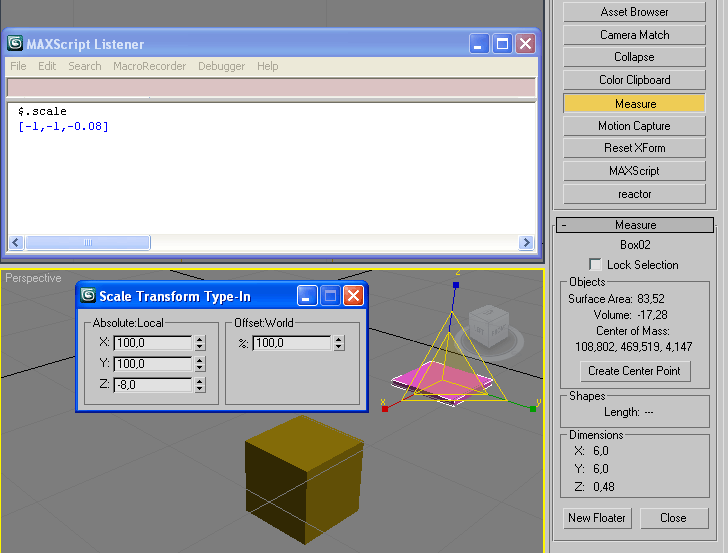Open the reactor utility
728x553 pixels.
coord(634,194)
